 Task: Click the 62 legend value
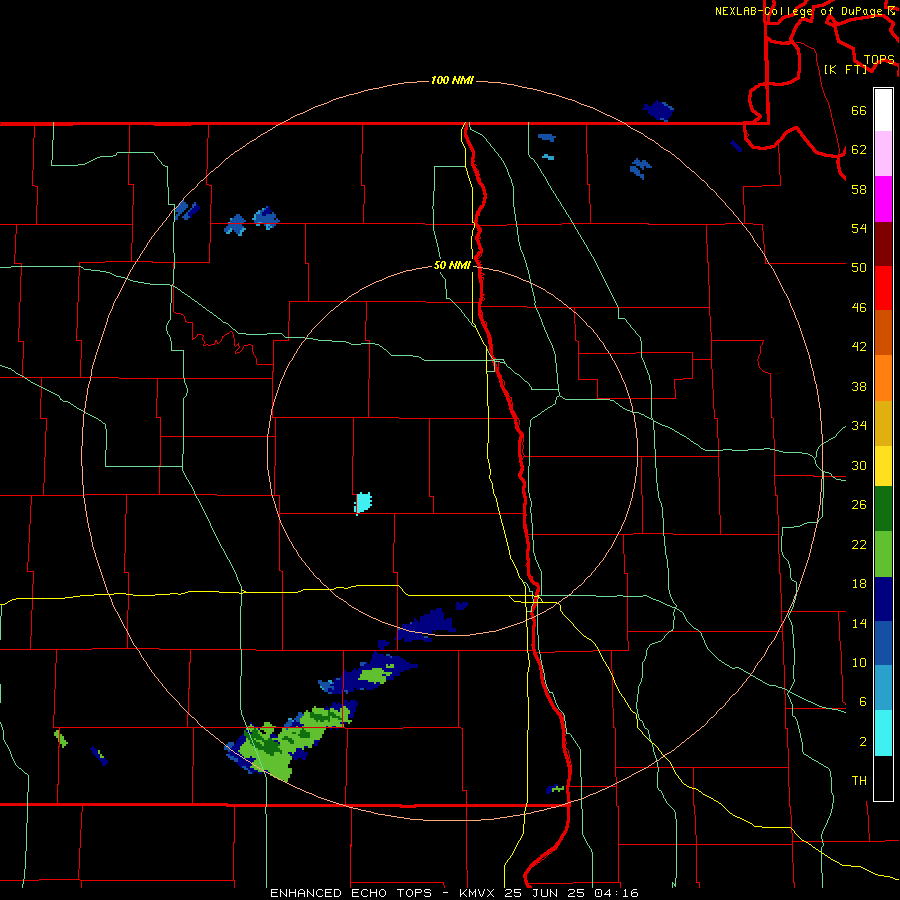pos(859,150)
